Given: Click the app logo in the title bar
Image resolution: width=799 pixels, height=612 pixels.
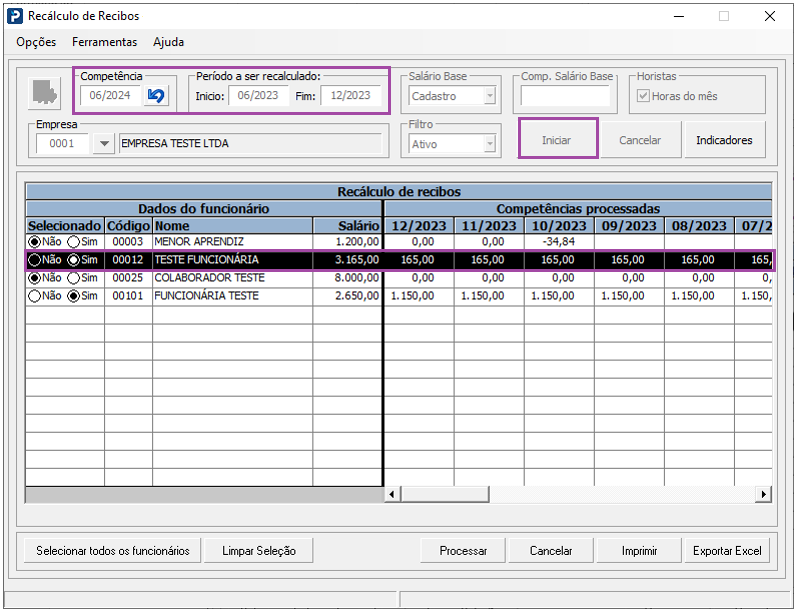Looking at the screenshot, I should (x=15, y=16).
